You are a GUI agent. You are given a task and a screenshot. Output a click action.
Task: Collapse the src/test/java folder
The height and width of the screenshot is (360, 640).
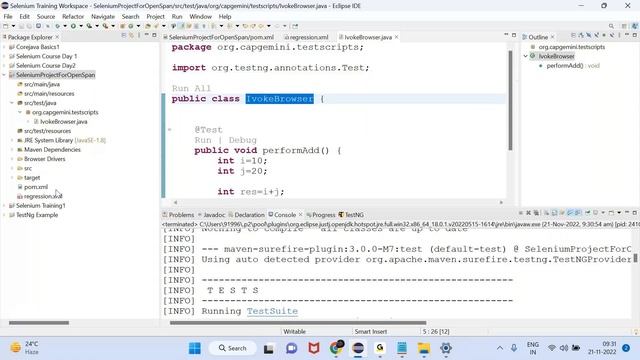[x=12, y=103]
